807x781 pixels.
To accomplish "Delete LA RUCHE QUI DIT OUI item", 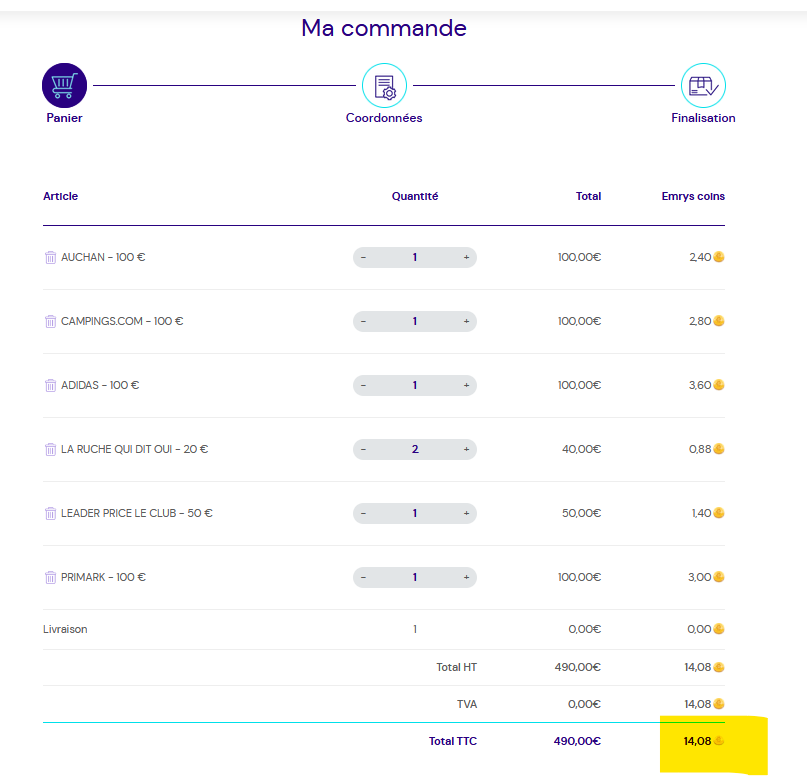I will pyautogui.click(x=51, y=449).
